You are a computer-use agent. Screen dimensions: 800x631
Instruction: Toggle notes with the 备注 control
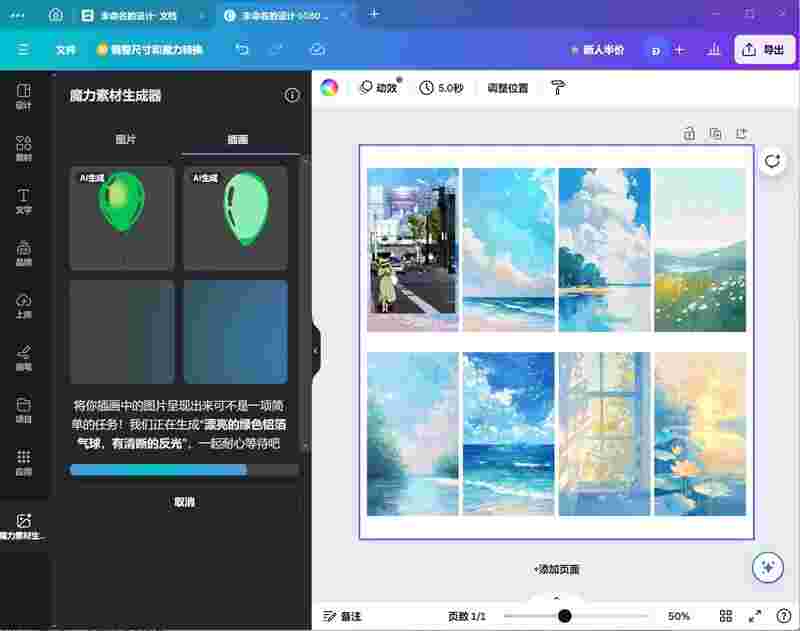339,617
